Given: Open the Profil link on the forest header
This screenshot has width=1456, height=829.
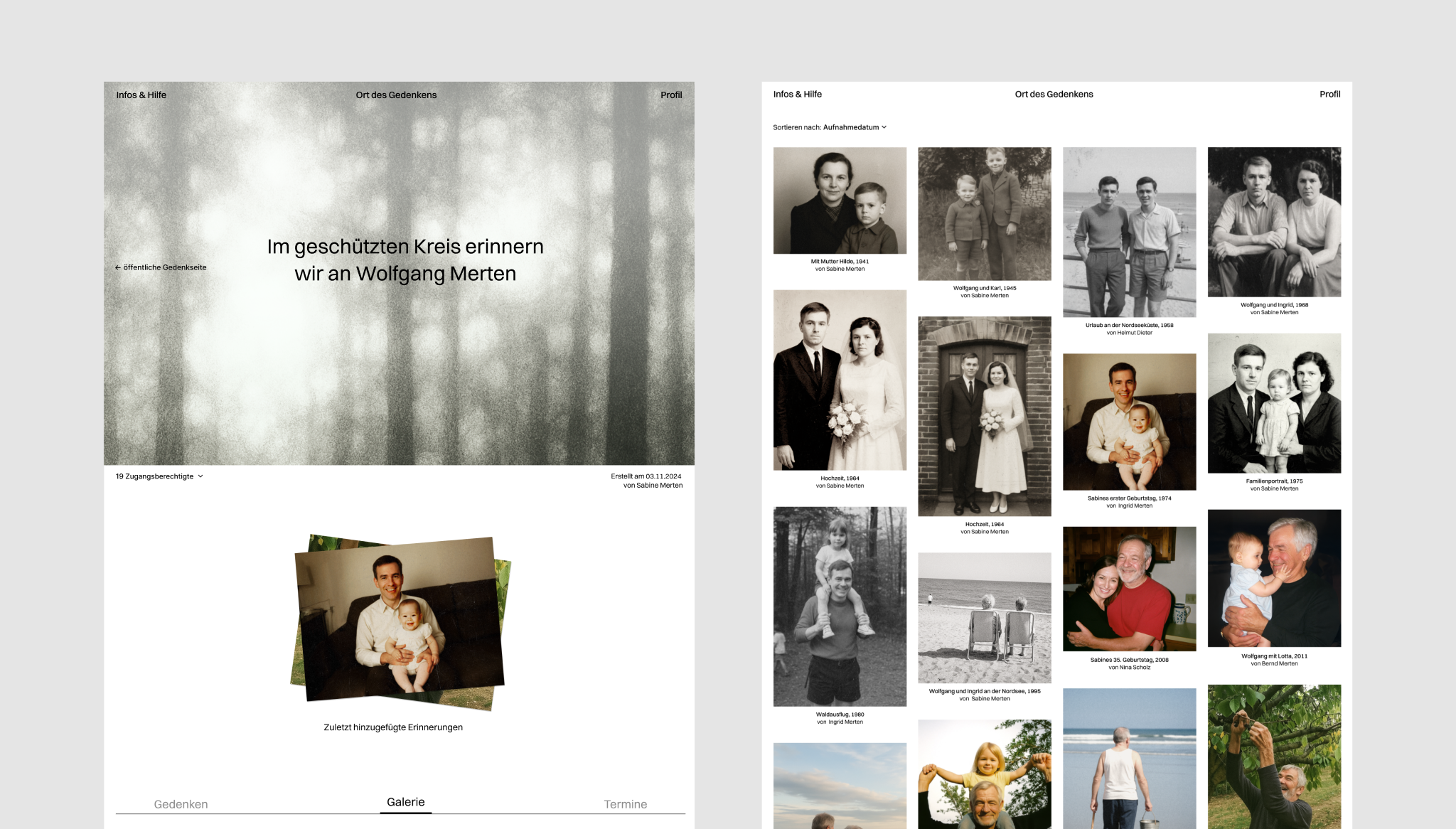Looking at the screenshot, I should click(x=670, y=95).
